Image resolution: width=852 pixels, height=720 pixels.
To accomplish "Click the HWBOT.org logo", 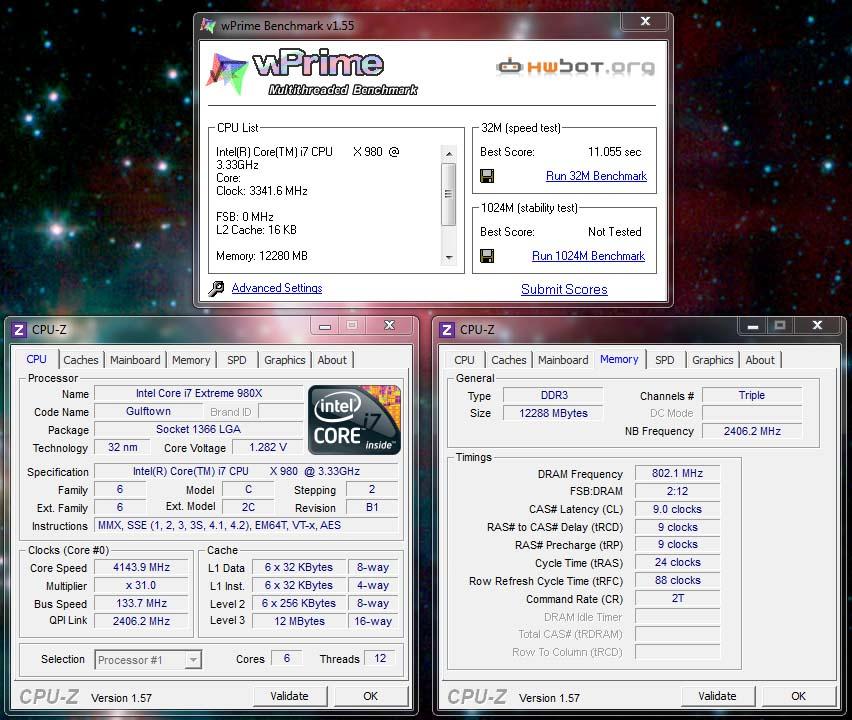I will [x=575, y=67].
